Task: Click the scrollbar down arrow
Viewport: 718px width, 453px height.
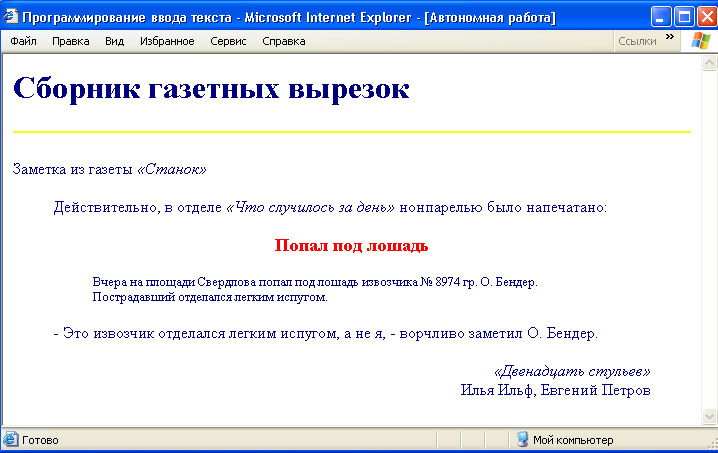Action: point(709,416)
